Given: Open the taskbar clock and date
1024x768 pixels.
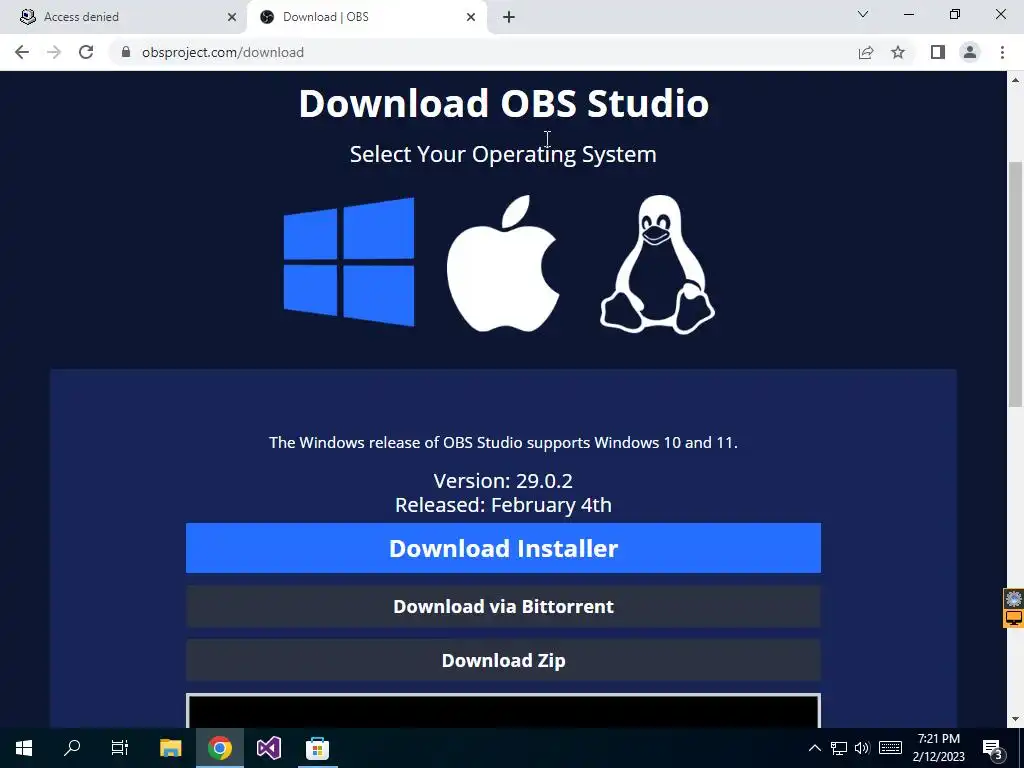Looking at the screenshot, I should coord(938,748).
